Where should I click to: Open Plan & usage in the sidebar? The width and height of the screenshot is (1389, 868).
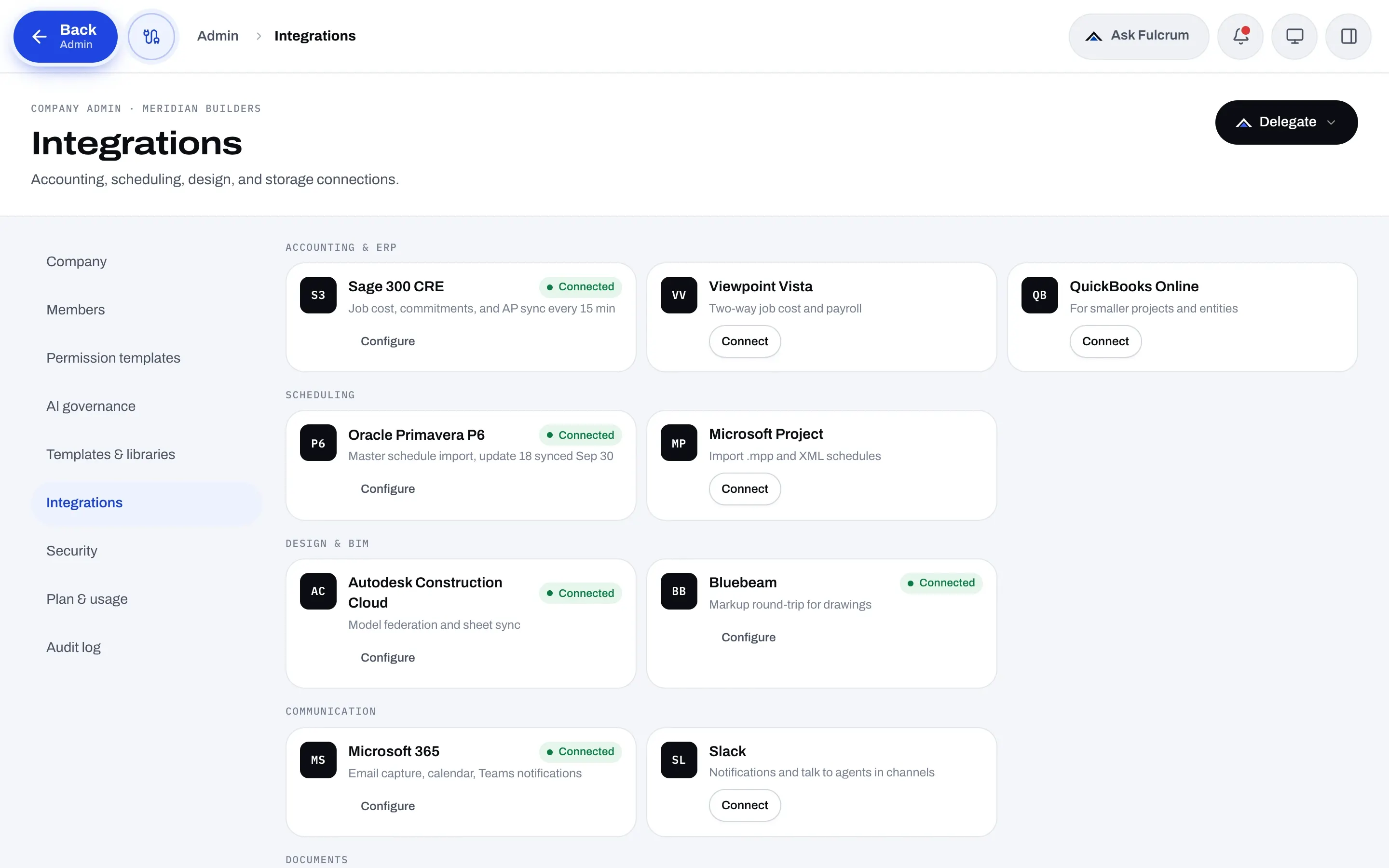pos(146,599)
